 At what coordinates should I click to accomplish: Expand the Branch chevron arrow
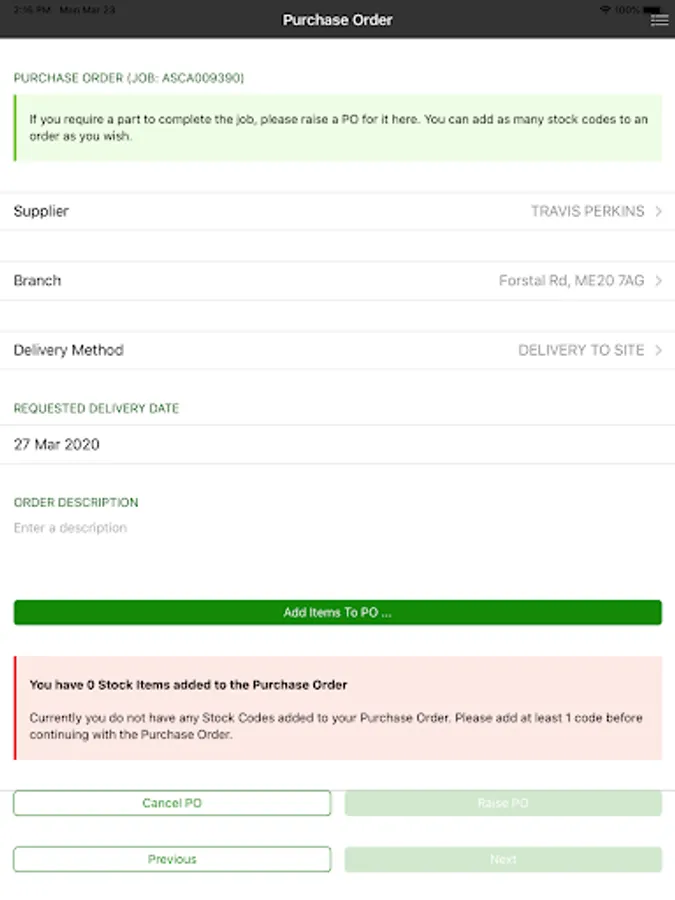click(x=658, y=281)
